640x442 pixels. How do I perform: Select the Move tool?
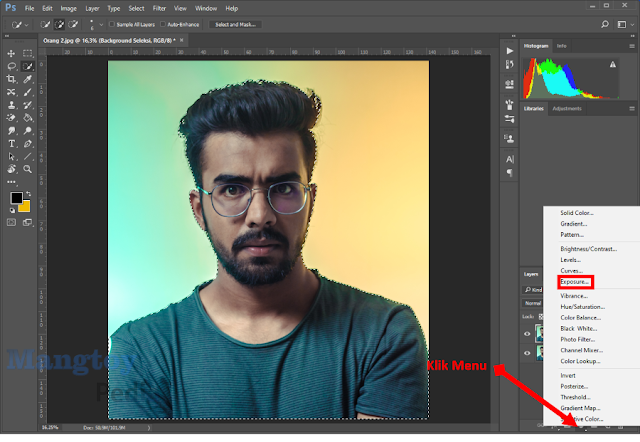[x=11, y=53]
